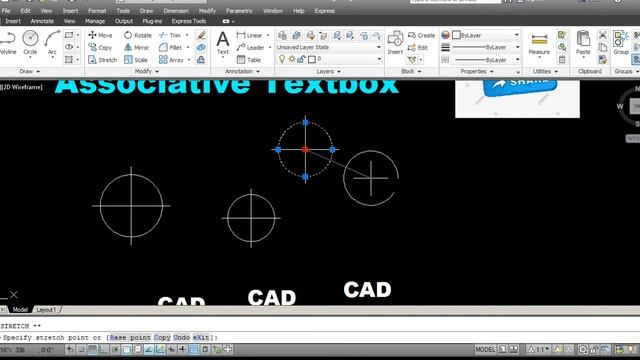Viewport: 640px width, 360px height.
Task: Expand the Block panel
Action: point(411,71)
